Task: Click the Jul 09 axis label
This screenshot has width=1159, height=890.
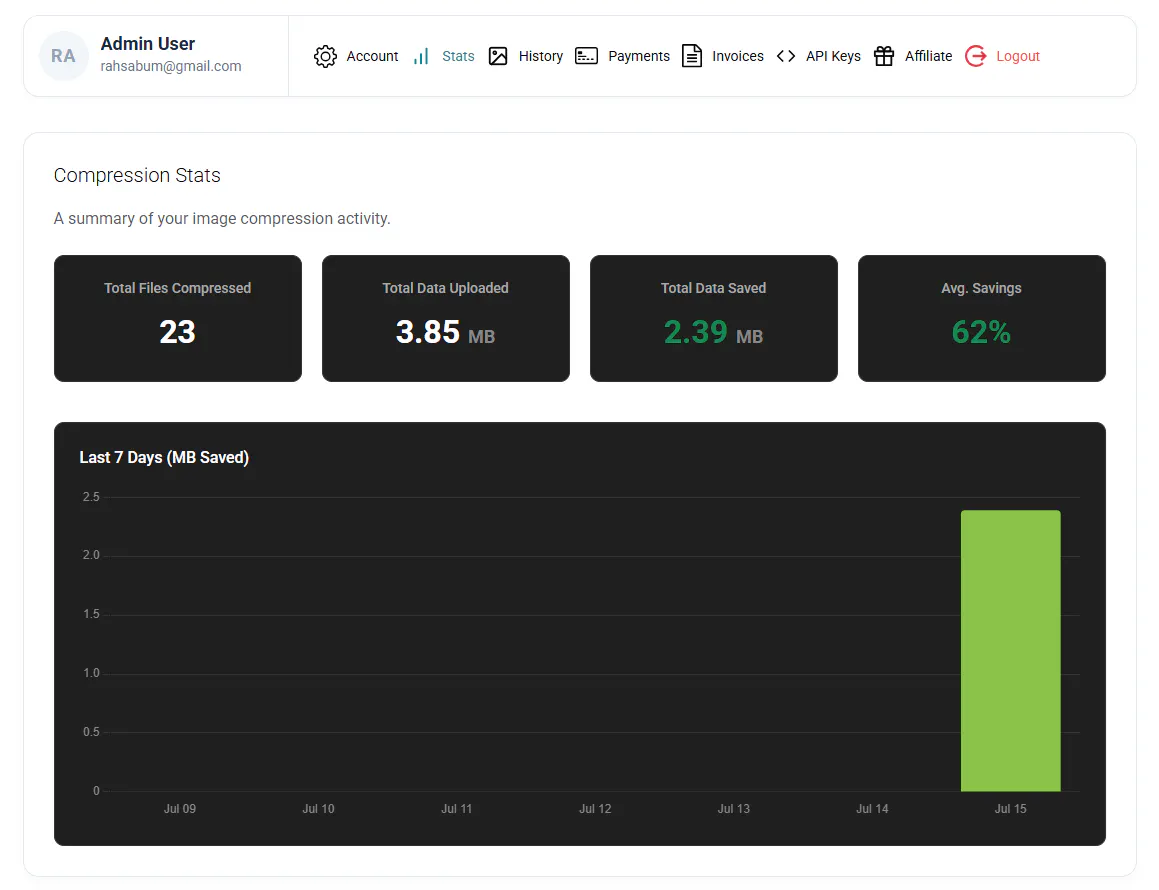Action: point(180,809)
